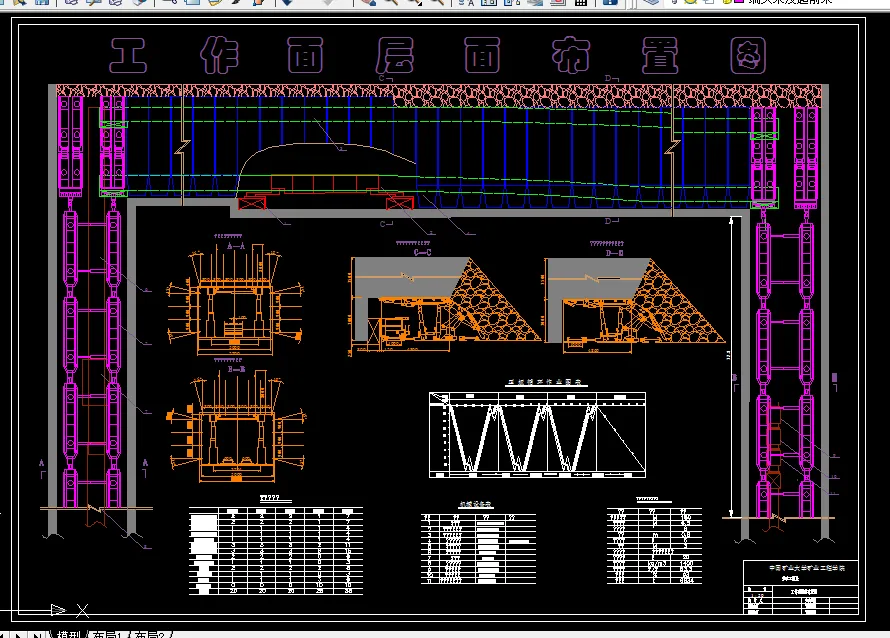Select the 面 character between 层 and 布
Screen dimensions: 890x638
[482, 56]
